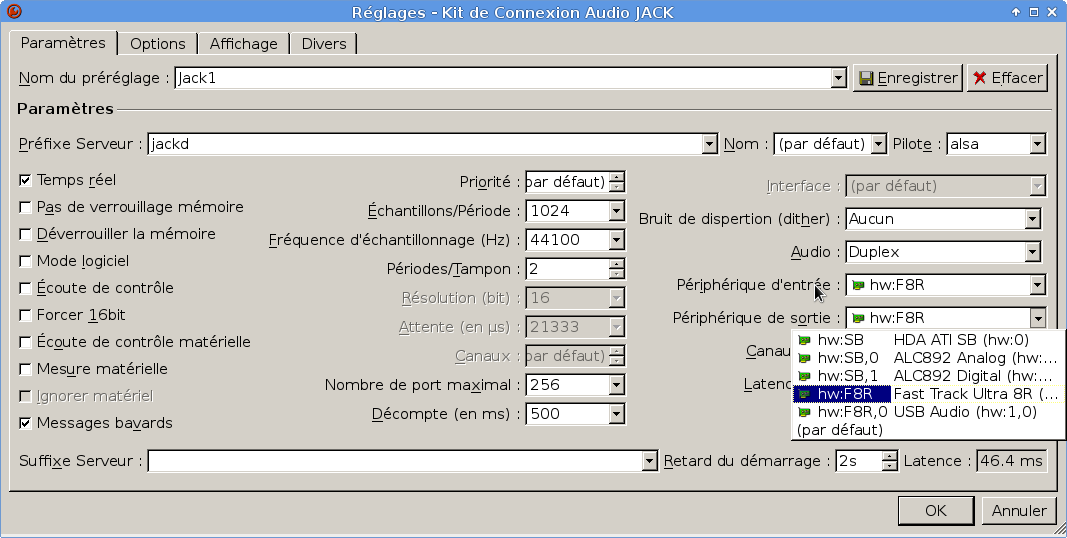This screenshot has height=538, width=1067.
Task: Open Fréquence d'échantillonnage 44100 dropdown
Action: [x=616, y=240]
